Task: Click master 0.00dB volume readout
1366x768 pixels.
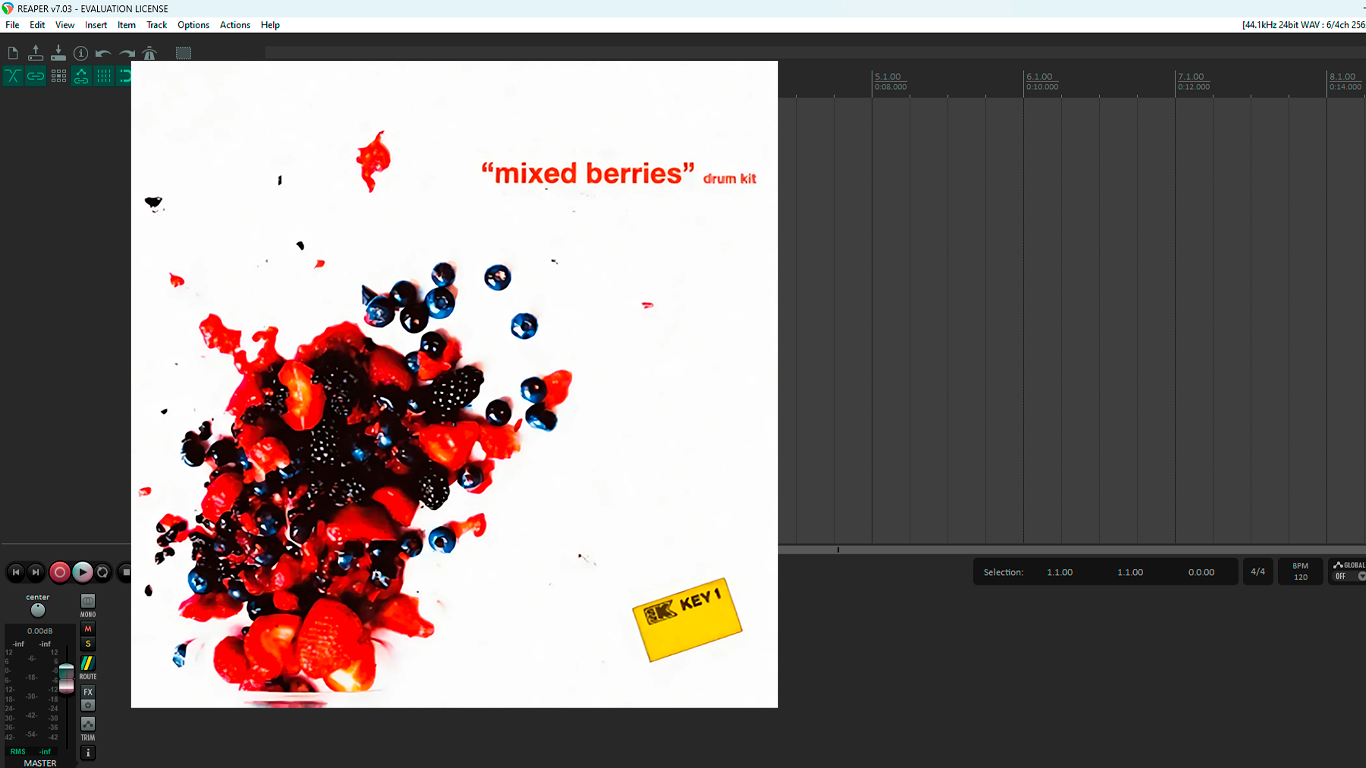Action: coord(40,631)
